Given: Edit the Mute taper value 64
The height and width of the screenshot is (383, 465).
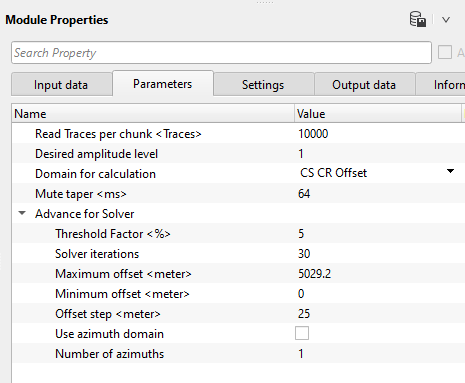Looking at the screenshot, I should coord(304,194).
